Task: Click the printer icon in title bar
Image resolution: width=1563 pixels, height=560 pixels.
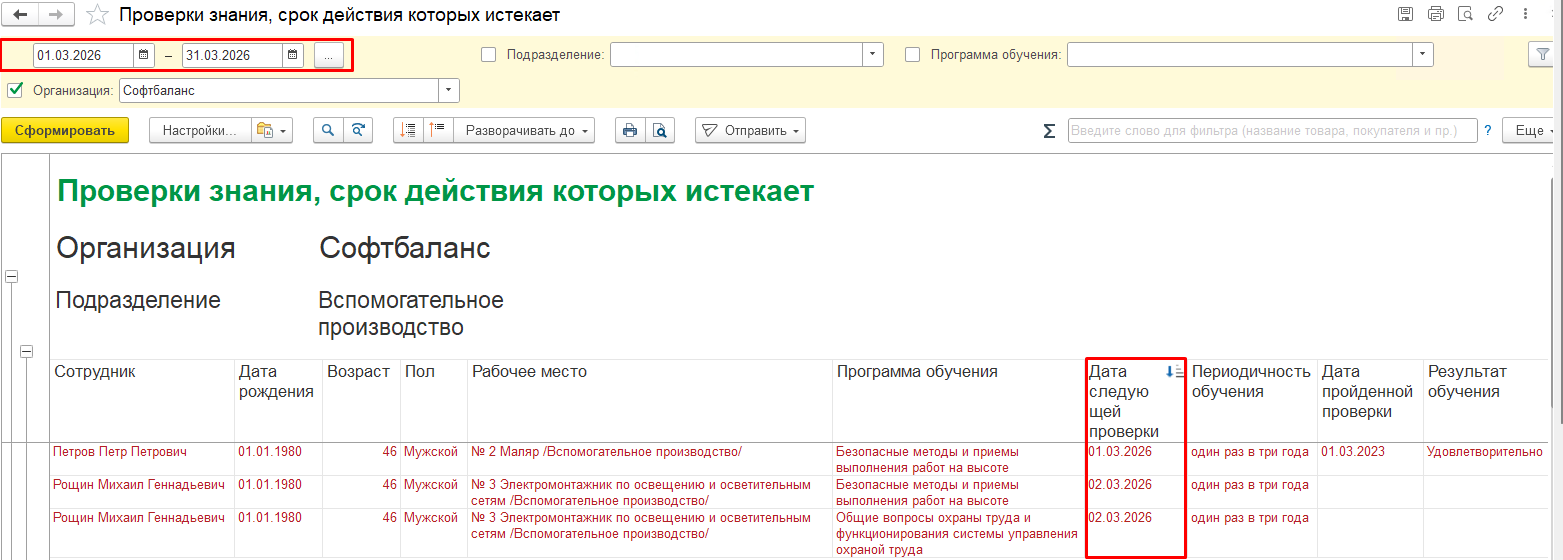Action: [x=1436, y=14]
